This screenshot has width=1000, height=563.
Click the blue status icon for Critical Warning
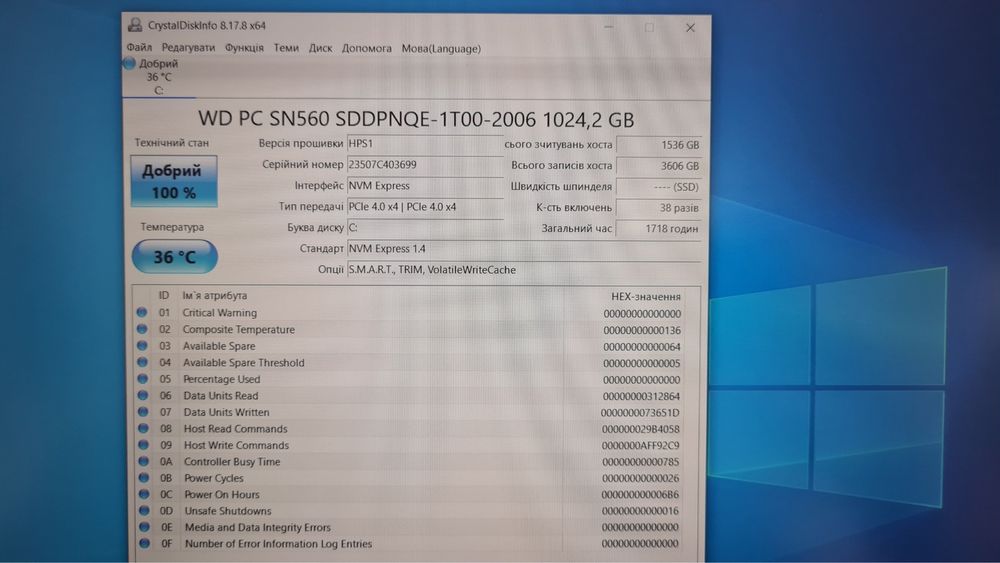[x=142, y=312]
